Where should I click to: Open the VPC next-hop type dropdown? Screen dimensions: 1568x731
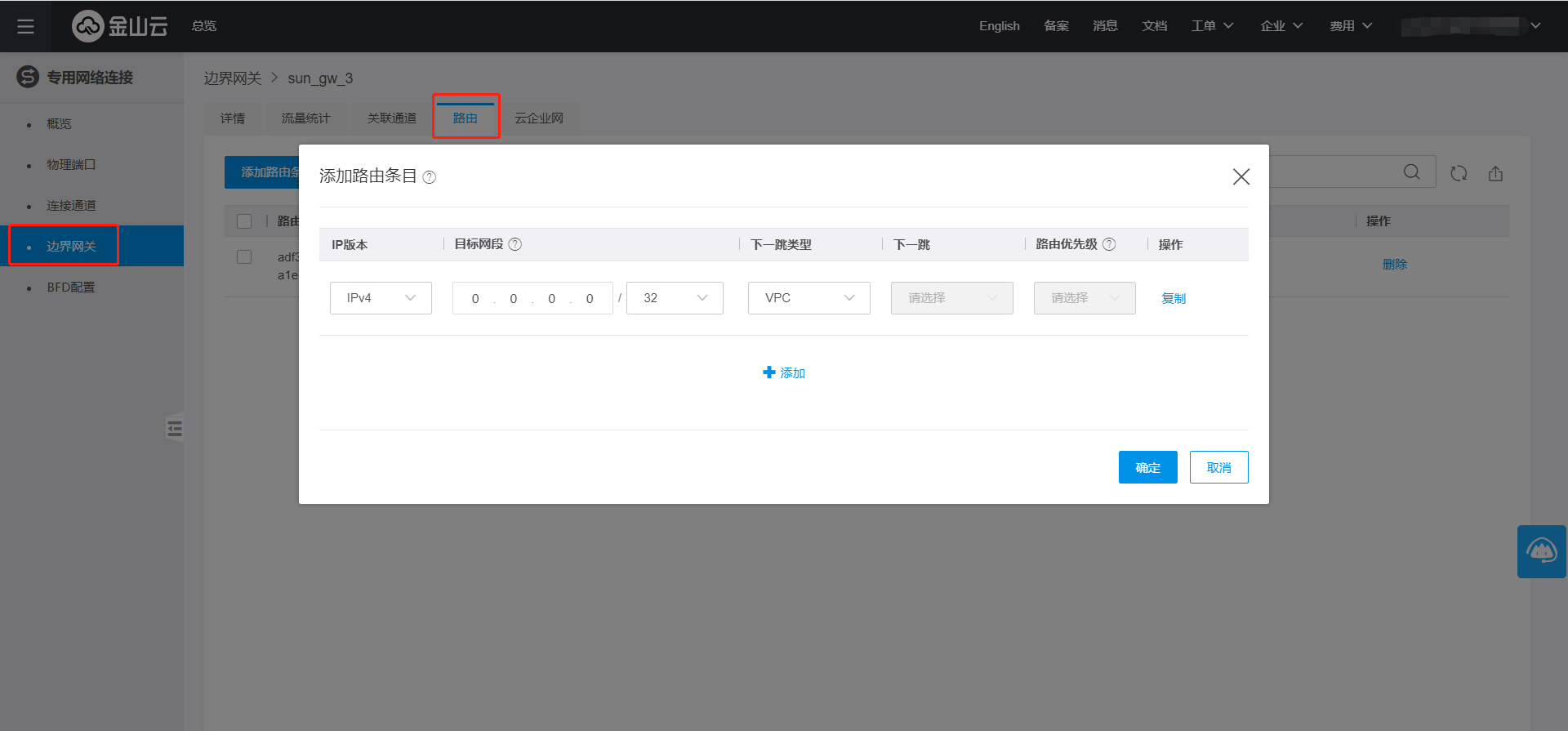point(808,298)
